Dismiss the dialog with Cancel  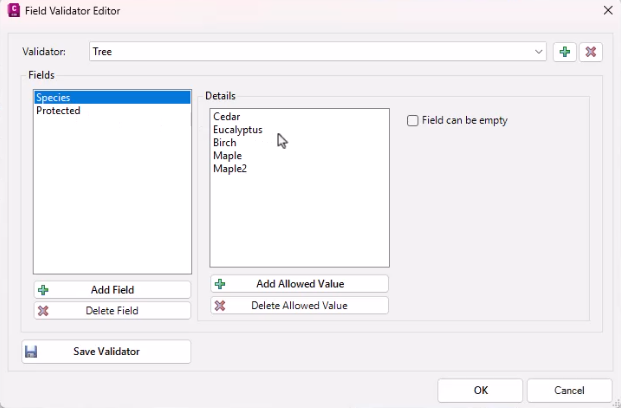(569, 390)
